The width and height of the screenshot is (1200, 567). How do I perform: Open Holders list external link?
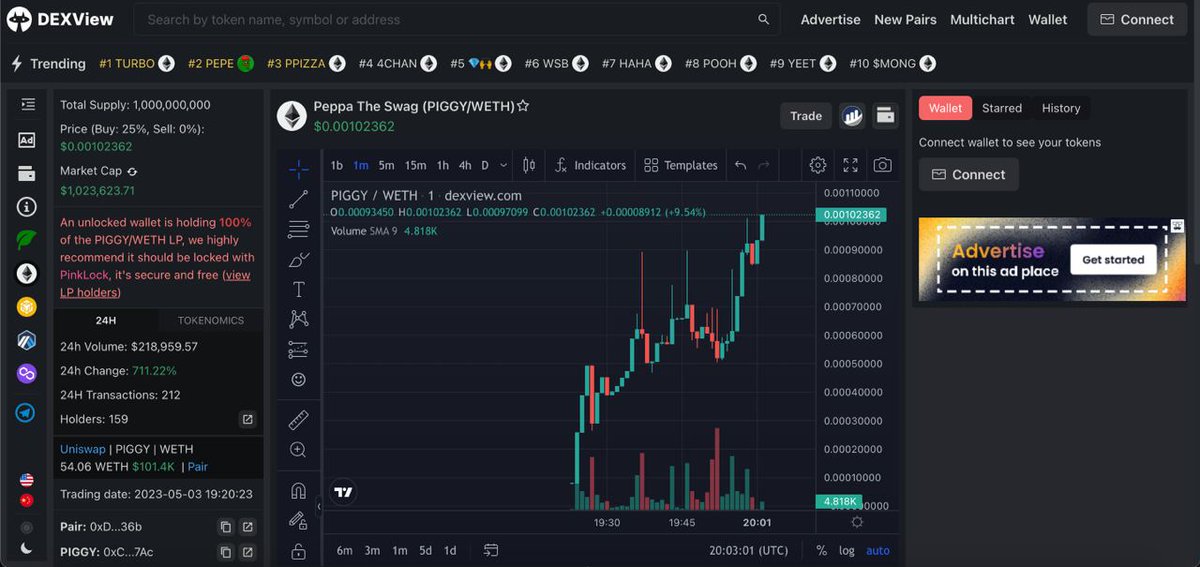tap(247, 419)
